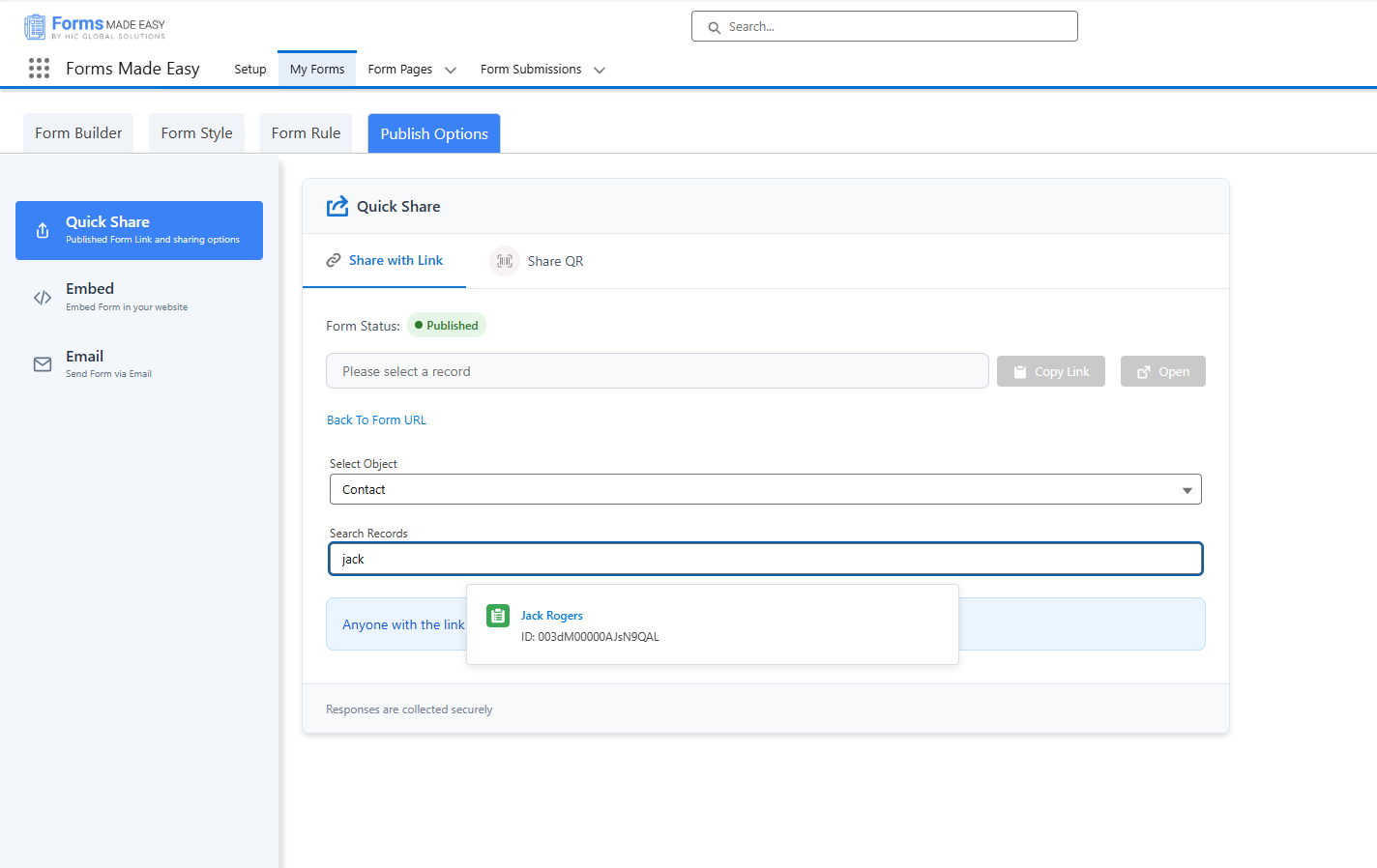
Task: Click the record ID 003dM00000AJsN9QAL
Action: 590,637
